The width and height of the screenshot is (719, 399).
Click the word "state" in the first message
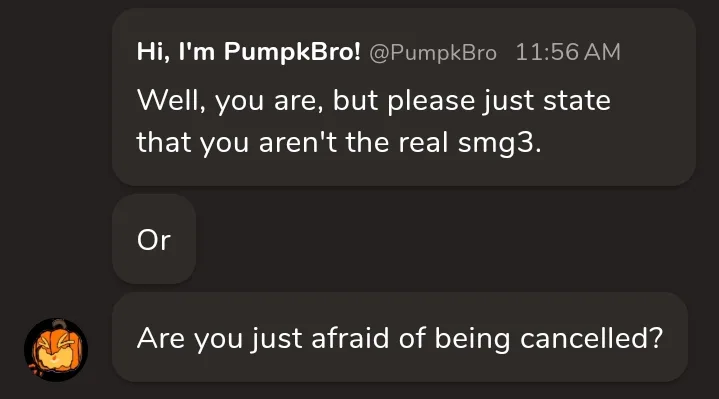pos(577,100)
